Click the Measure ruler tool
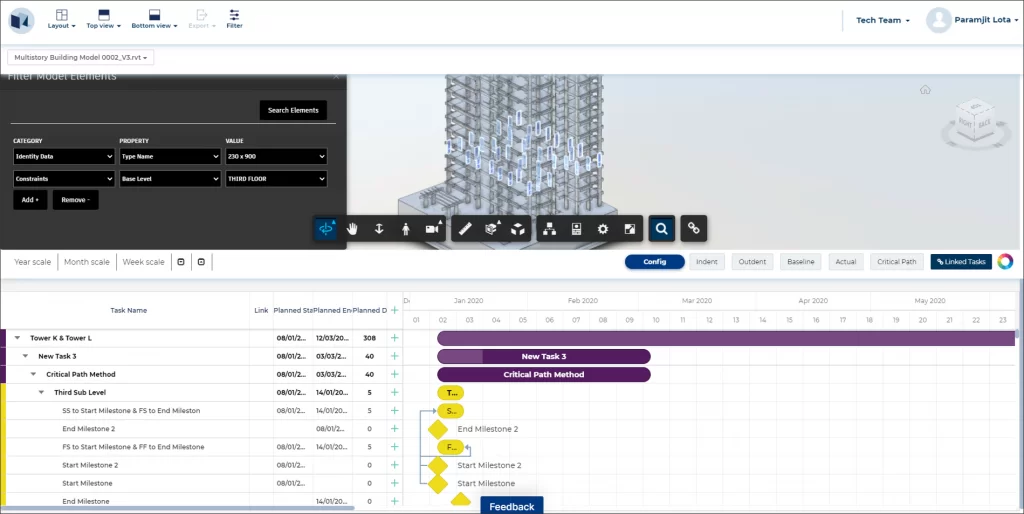1024x514 pixels. (x=464, y=229)
